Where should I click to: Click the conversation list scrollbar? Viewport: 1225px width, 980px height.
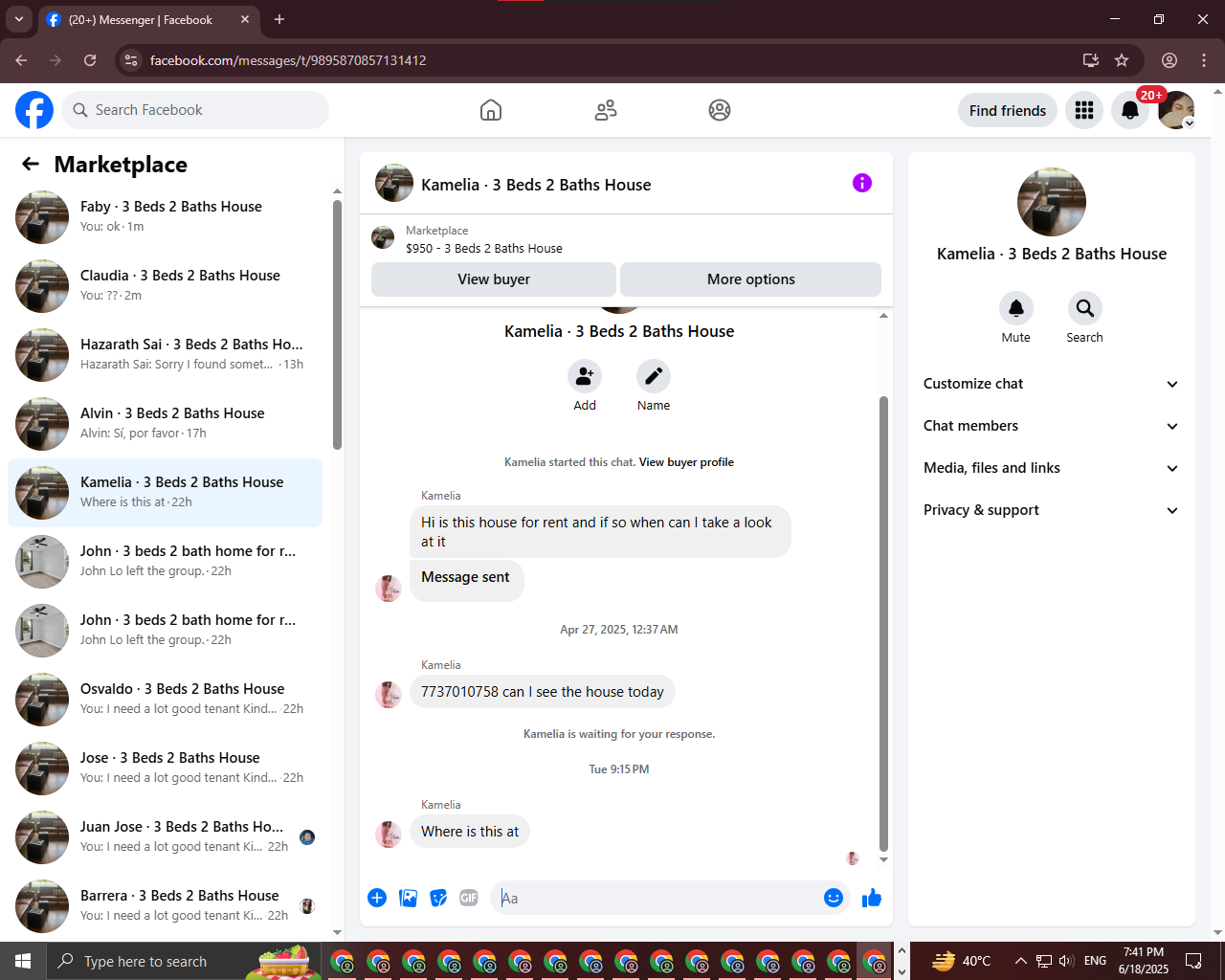pyautogui.click(x=337, y=323)
